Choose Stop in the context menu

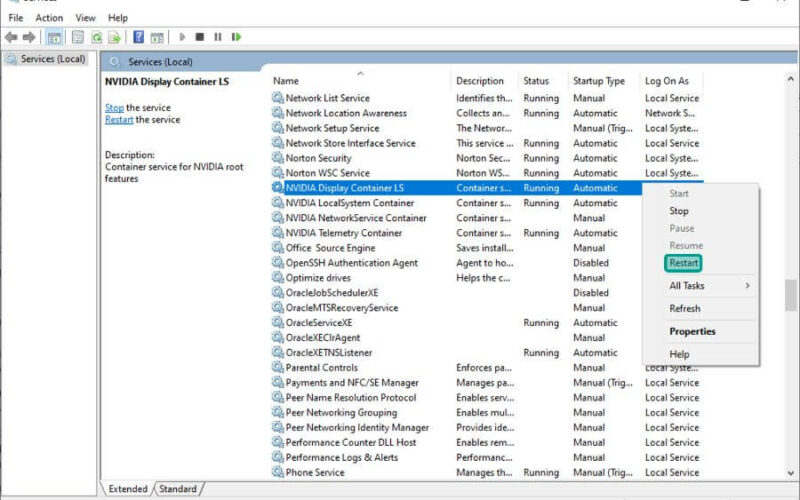point(701,211)
